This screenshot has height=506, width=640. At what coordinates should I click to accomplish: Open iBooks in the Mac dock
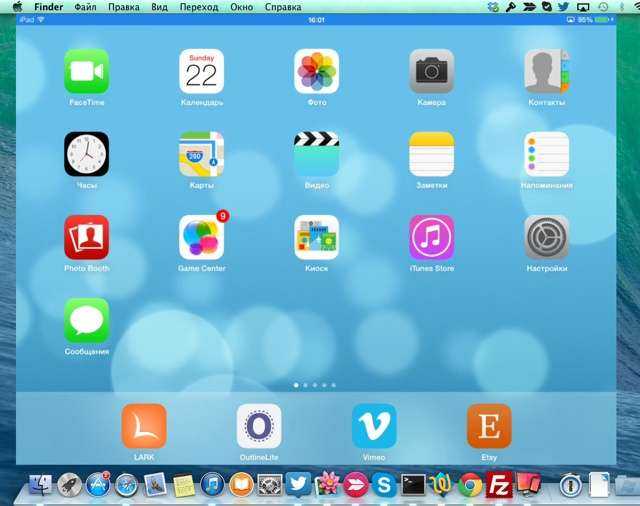[241, 485]
